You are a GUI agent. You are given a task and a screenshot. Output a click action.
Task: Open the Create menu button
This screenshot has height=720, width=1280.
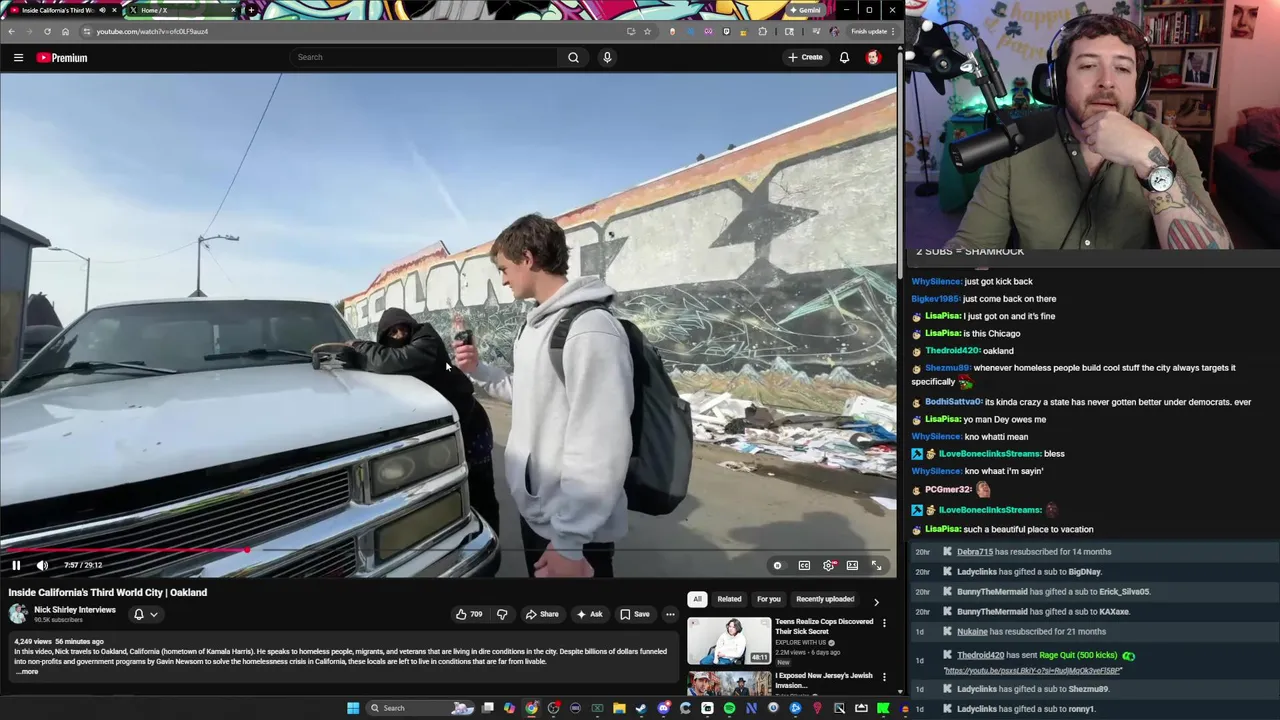coord(805,57)
